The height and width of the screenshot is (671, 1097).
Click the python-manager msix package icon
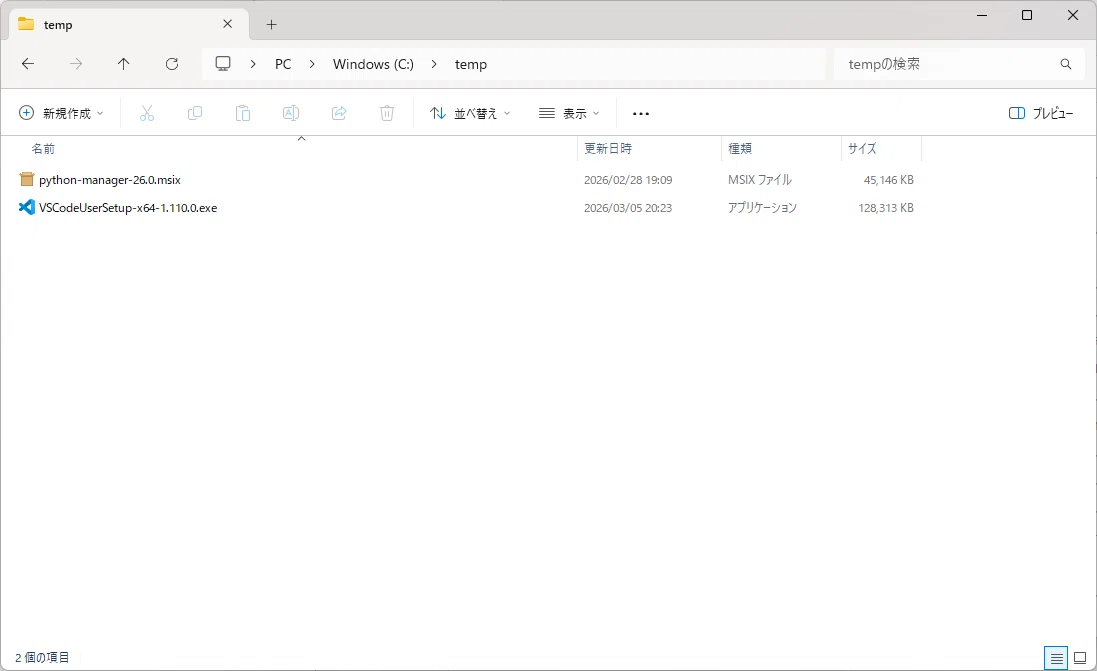27,180
